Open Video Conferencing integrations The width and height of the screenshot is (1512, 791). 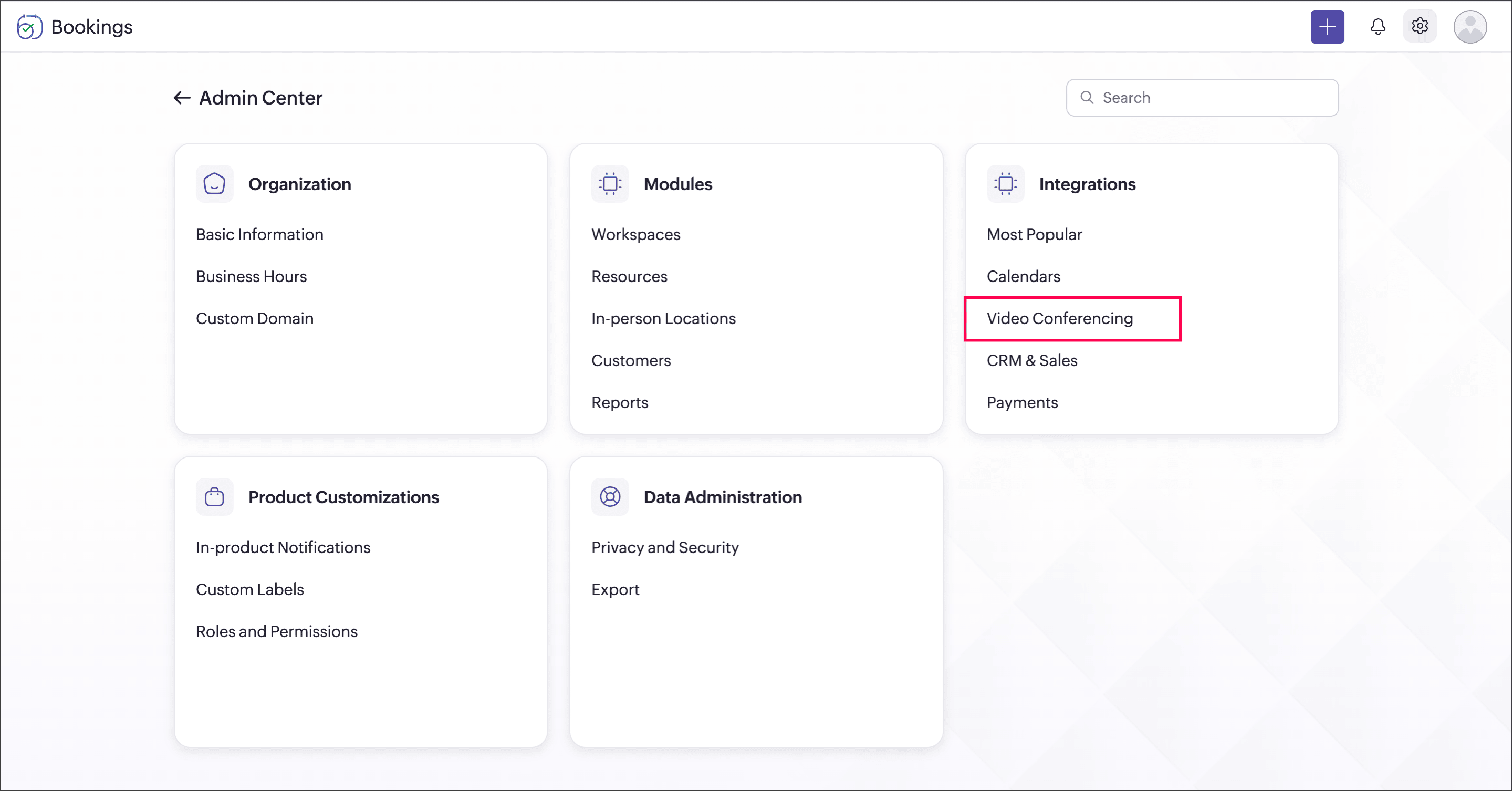pos(1059,319)
